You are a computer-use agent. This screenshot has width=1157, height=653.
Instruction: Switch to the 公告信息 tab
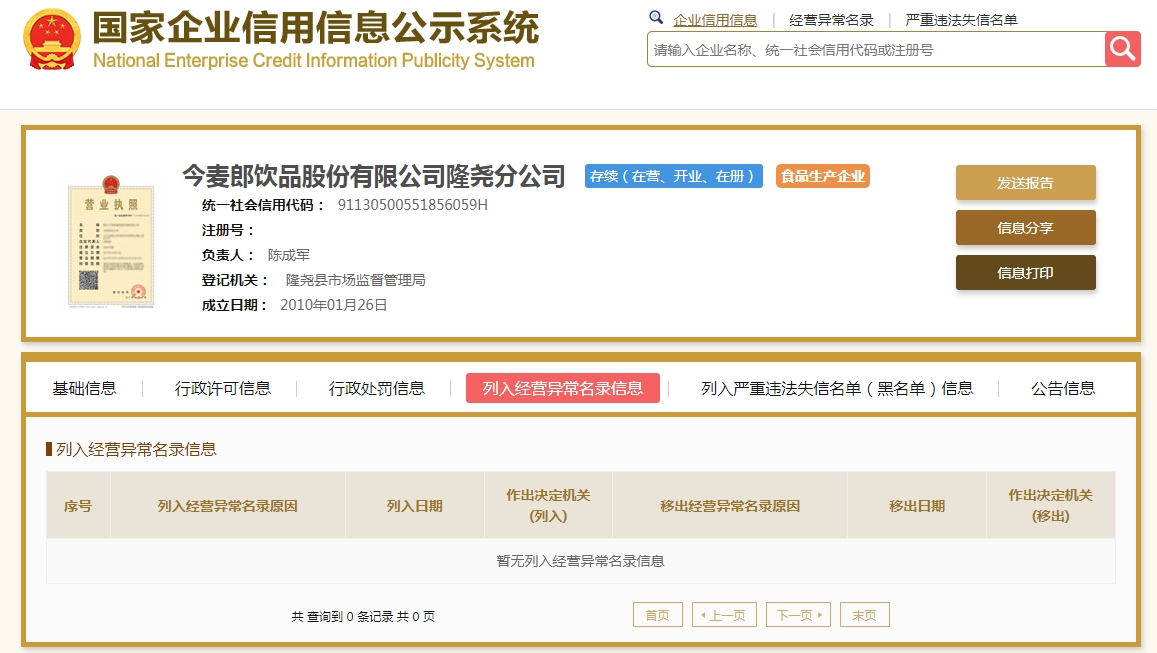click(x=1063, y=388)
